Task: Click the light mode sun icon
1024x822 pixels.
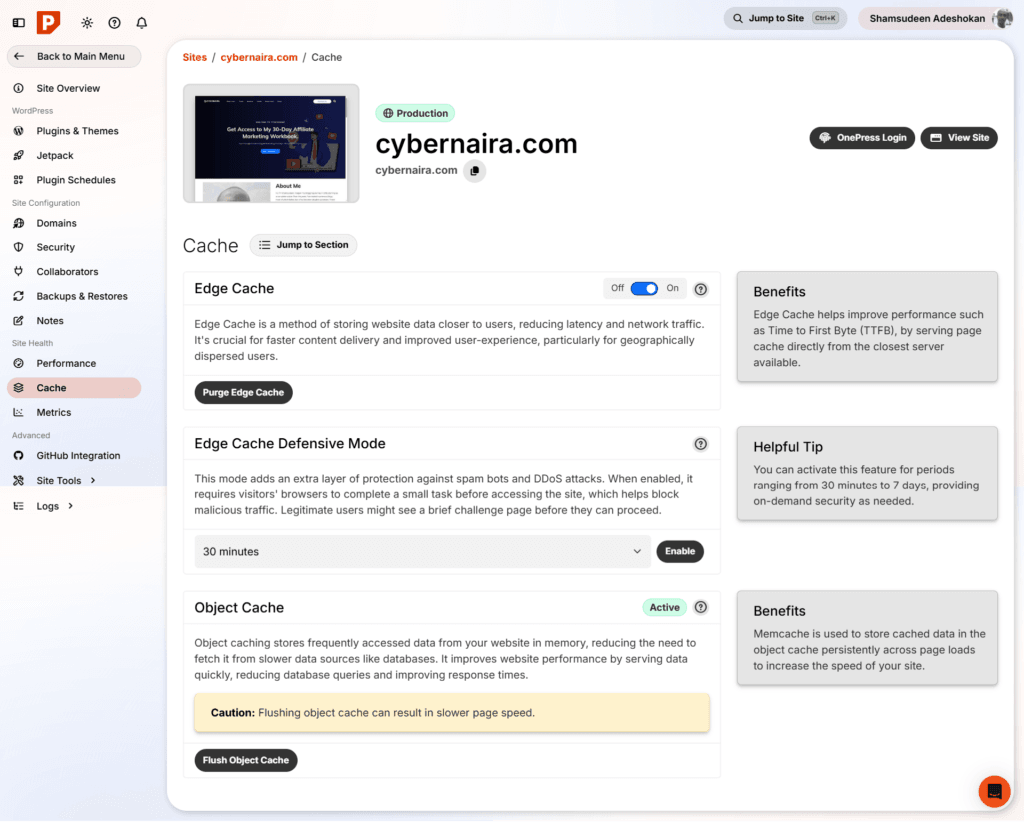Action: 88,22
